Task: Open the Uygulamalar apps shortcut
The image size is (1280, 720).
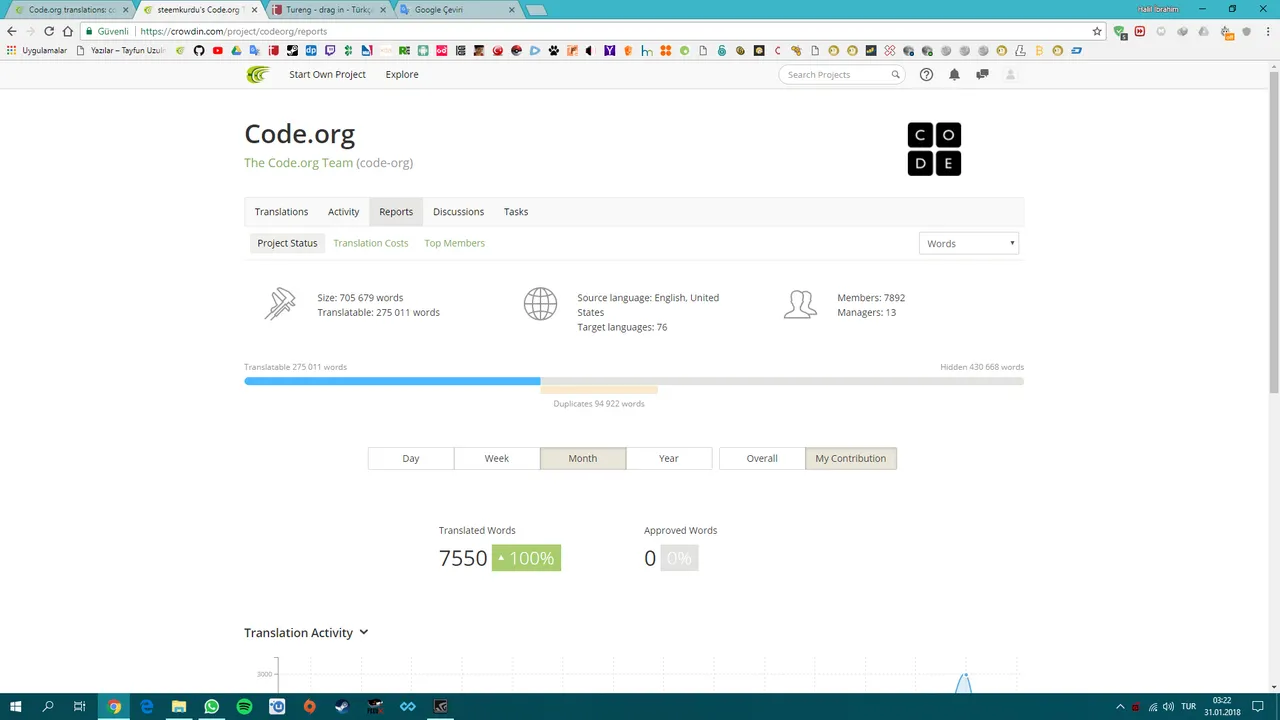Action: click(37, 50)
